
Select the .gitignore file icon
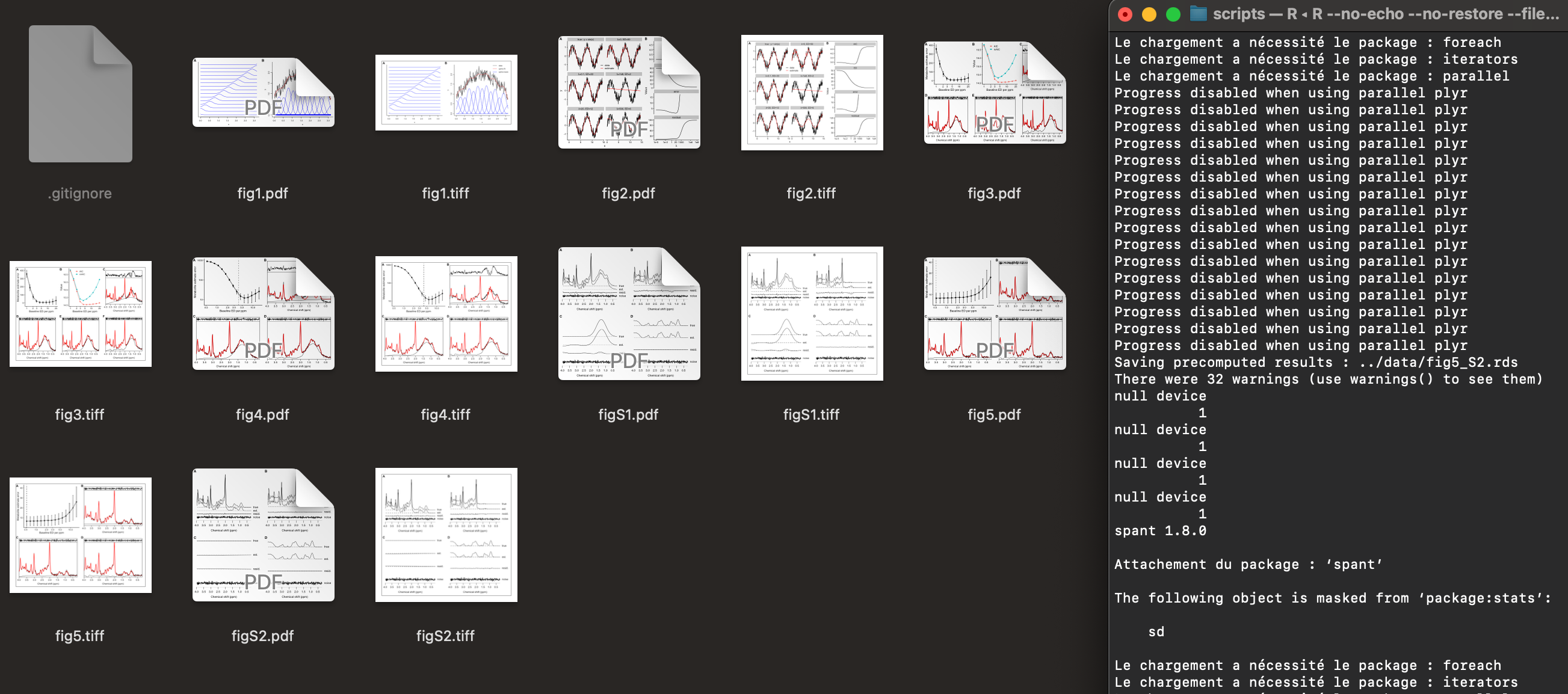coord(81,94)
